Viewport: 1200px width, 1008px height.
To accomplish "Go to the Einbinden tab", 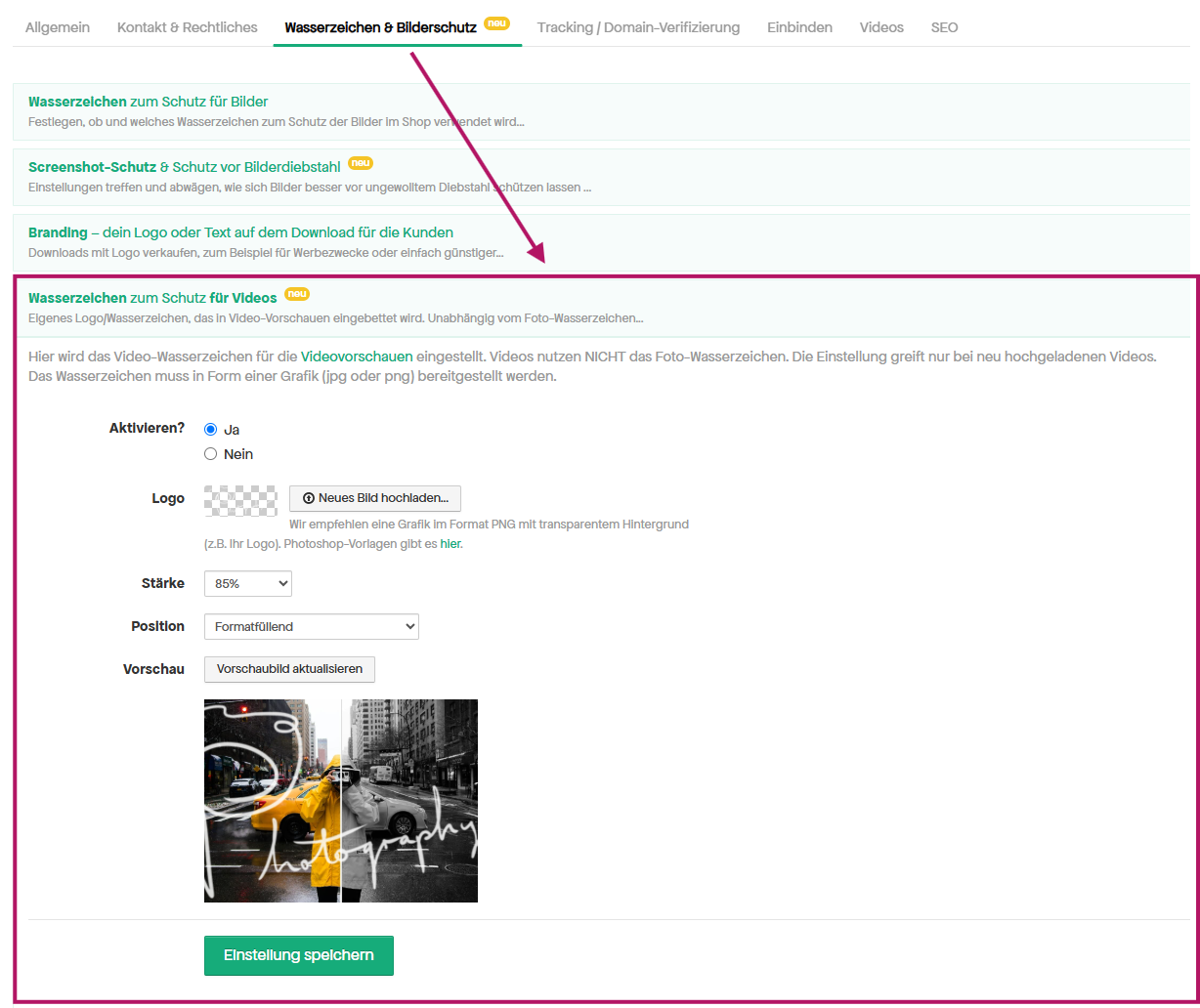I will [799, 27].
